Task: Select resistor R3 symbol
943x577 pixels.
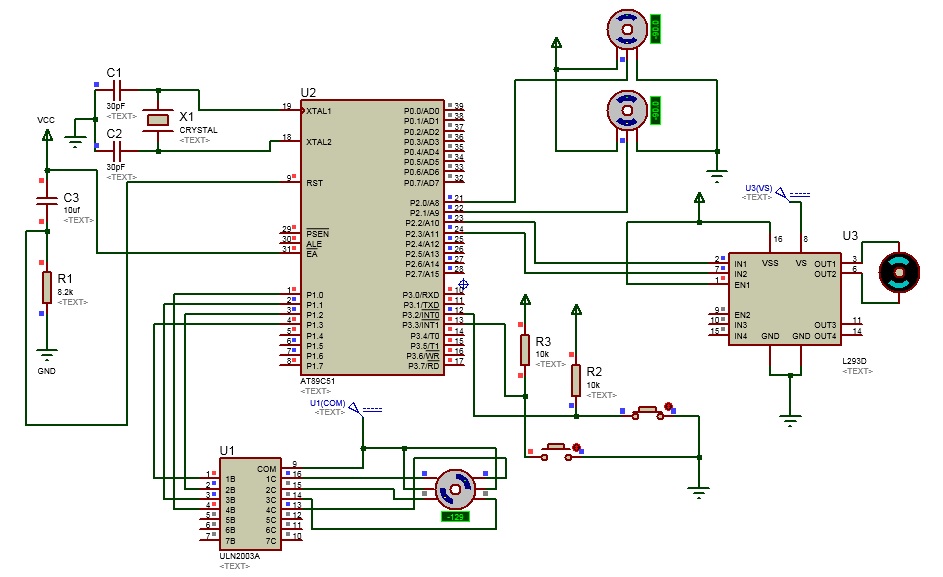Action: (525, 350)
